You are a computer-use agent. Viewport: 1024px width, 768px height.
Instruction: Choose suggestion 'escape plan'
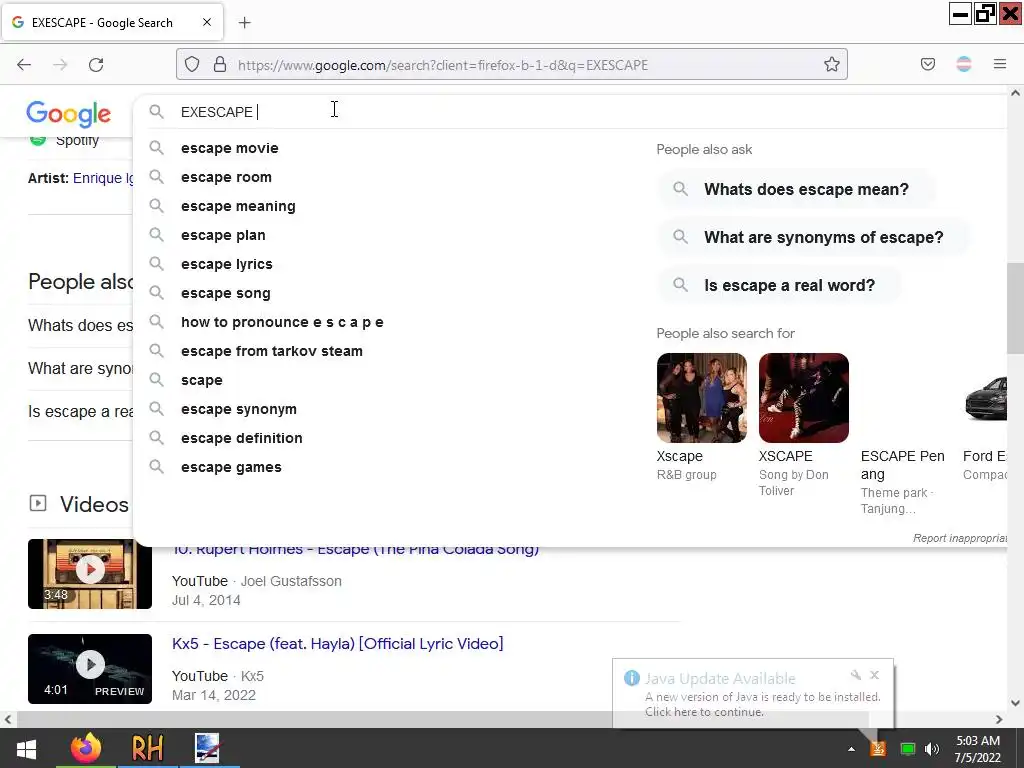(x=223, y=235)
